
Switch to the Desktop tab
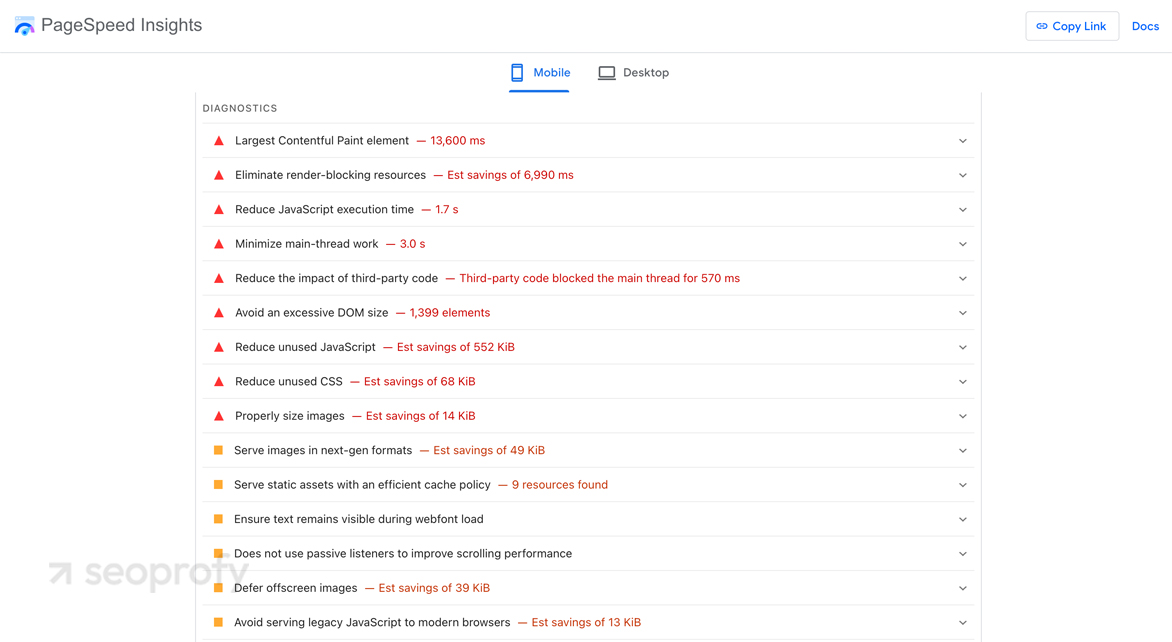[x=634, y=72]
